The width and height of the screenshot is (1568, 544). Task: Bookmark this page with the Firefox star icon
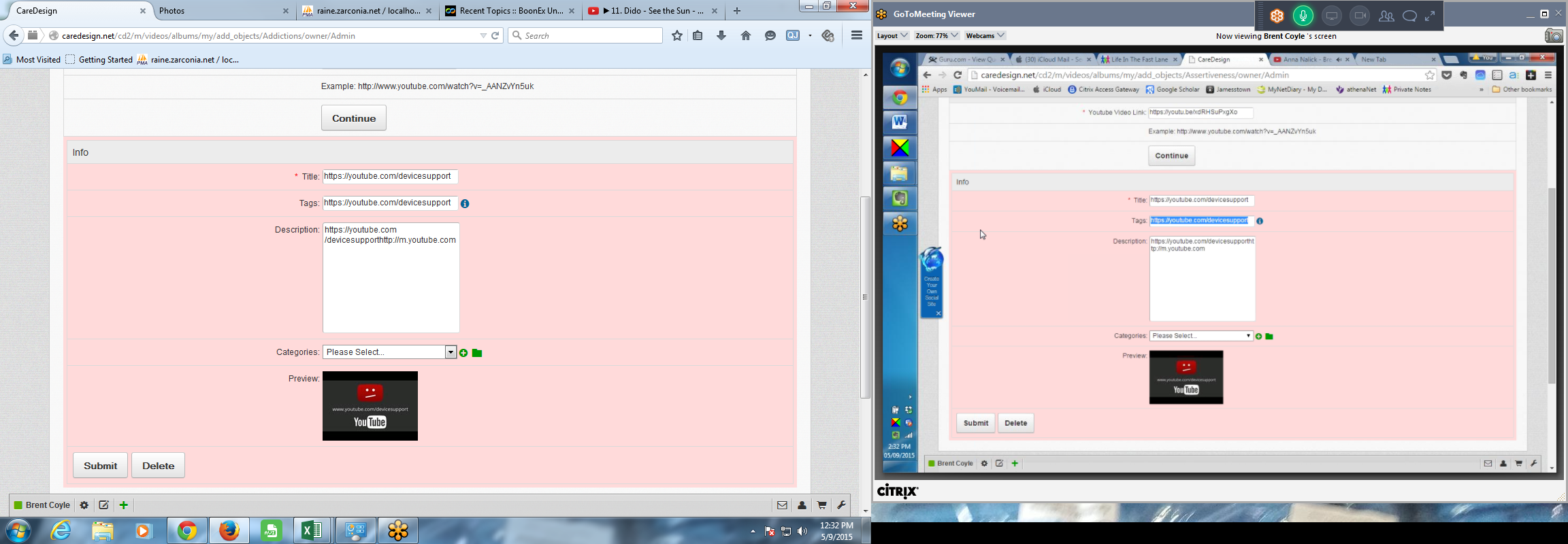[677, 35]
